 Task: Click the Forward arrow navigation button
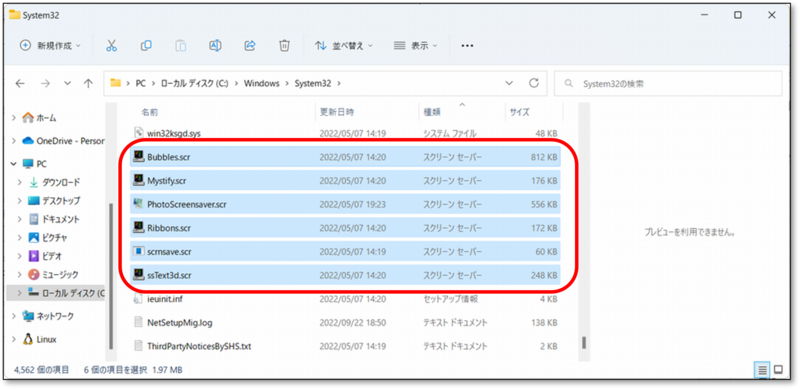coord(45,84)
